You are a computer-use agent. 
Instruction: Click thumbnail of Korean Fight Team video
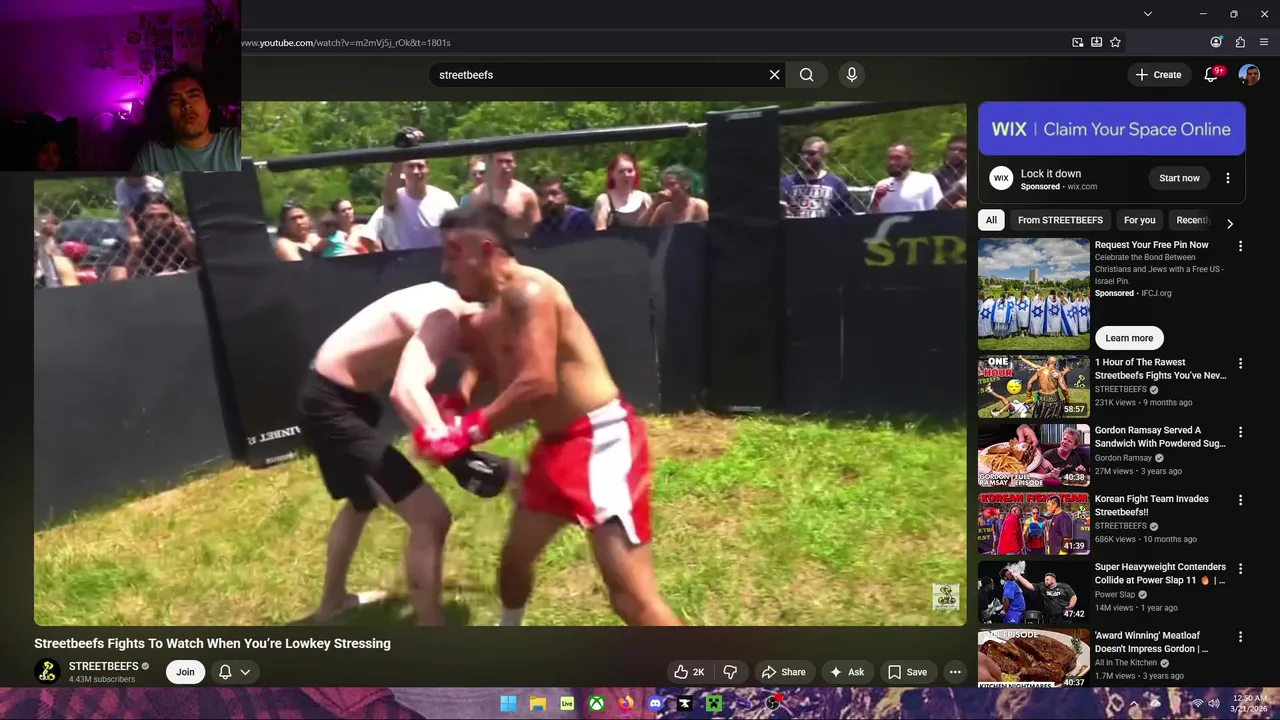click(1034, 524)
